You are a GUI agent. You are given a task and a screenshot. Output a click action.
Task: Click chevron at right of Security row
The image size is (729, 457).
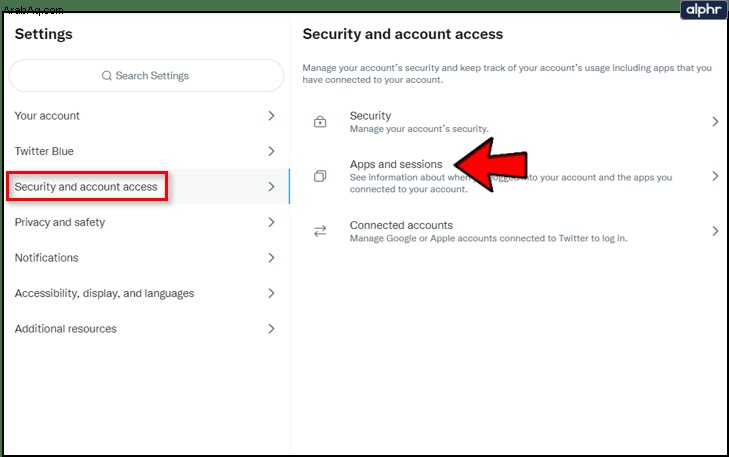tap(715, 122)
